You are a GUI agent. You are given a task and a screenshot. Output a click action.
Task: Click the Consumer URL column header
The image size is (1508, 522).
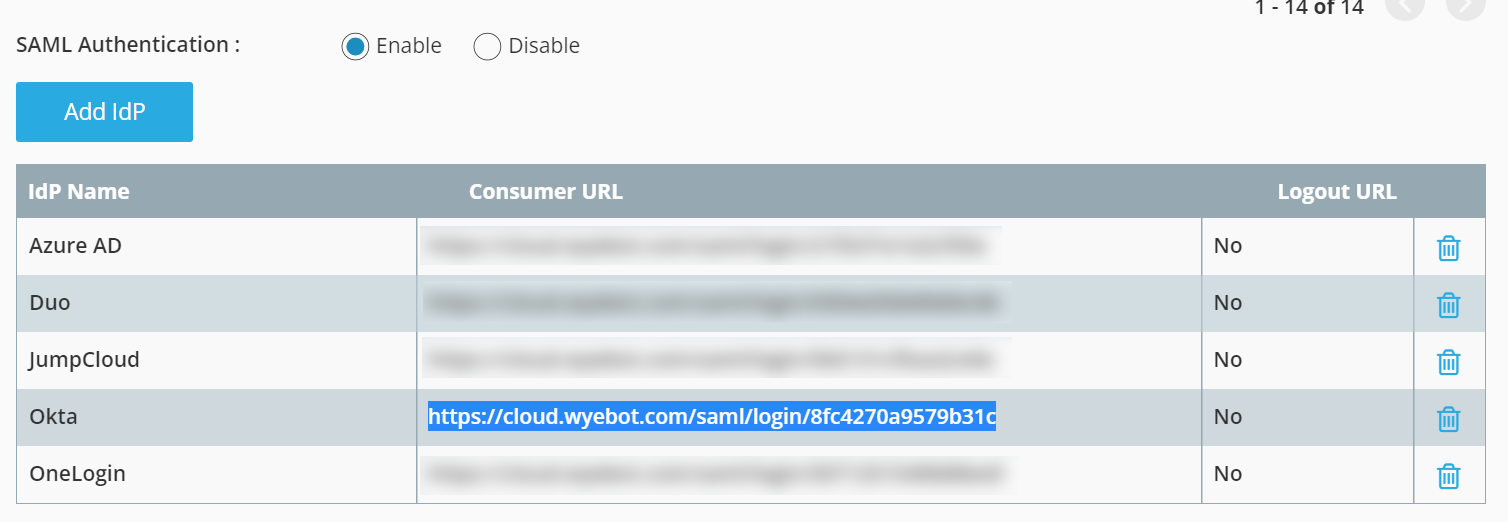click(546, 191)
